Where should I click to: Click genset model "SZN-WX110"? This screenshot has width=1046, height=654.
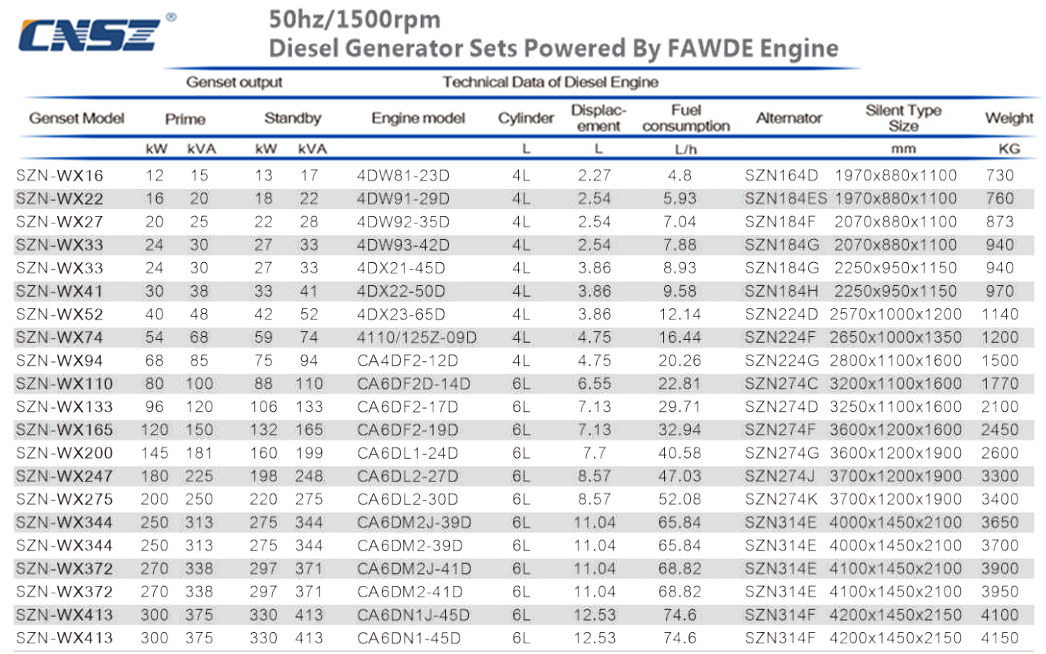click(x=64, y=384)
